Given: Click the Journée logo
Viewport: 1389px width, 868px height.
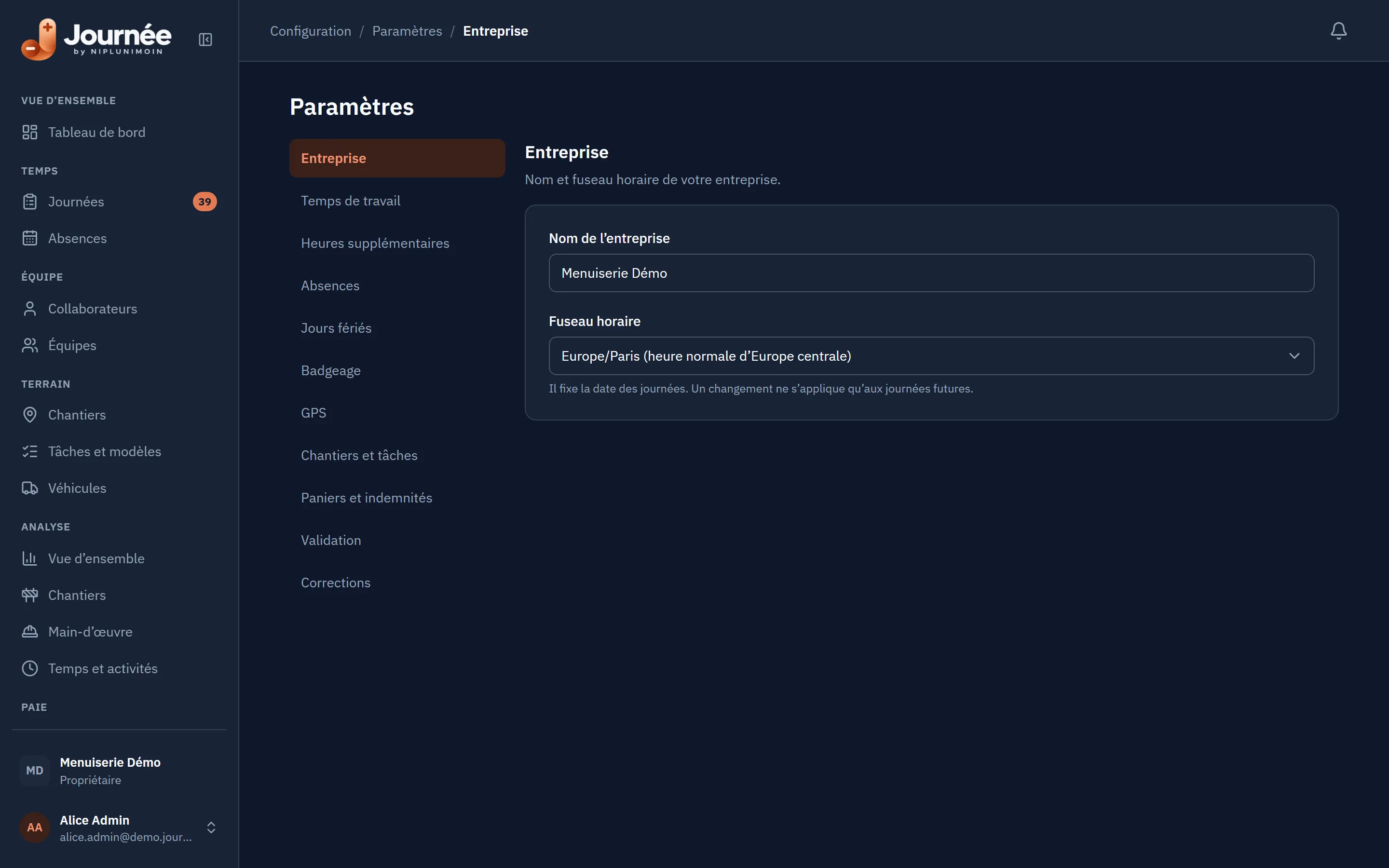Looking at the screenshot, I should point(96,39).
